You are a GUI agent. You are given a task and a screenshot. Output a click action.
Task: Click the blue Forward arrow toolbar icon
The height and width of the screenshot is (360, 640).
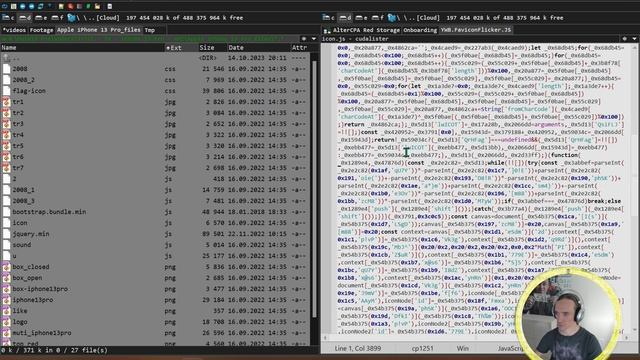pyautogui.click(x=31, y=6)
